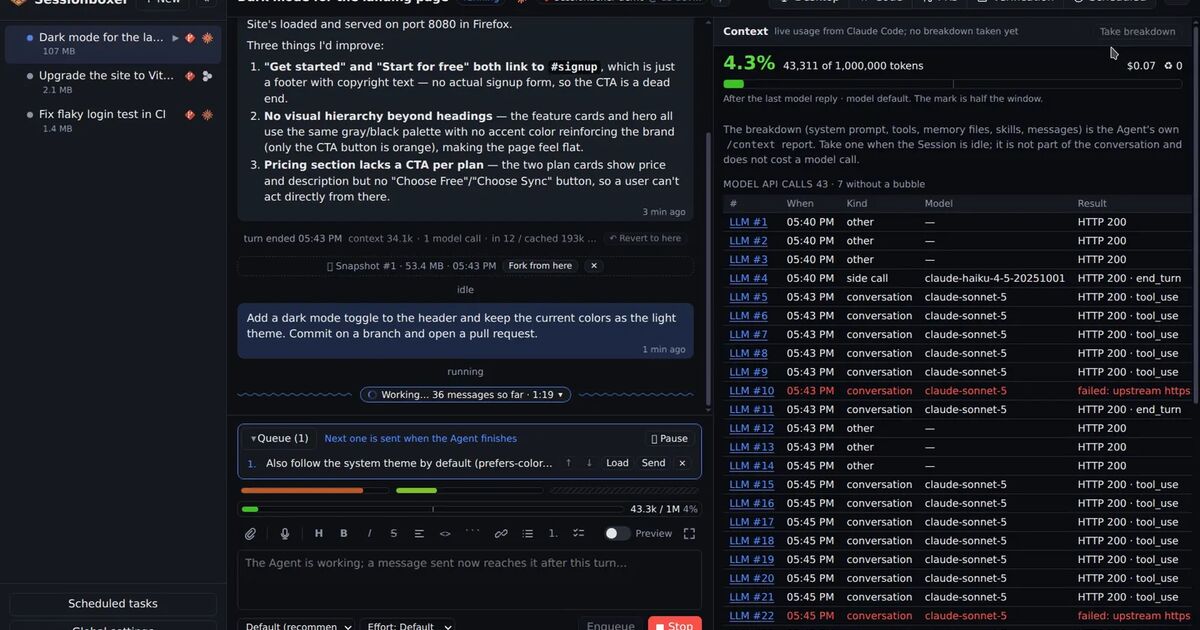Attach a file with the paperclip icon
Image resolution: width=1200 pixels, height=630 pixels.
(251, 534)
